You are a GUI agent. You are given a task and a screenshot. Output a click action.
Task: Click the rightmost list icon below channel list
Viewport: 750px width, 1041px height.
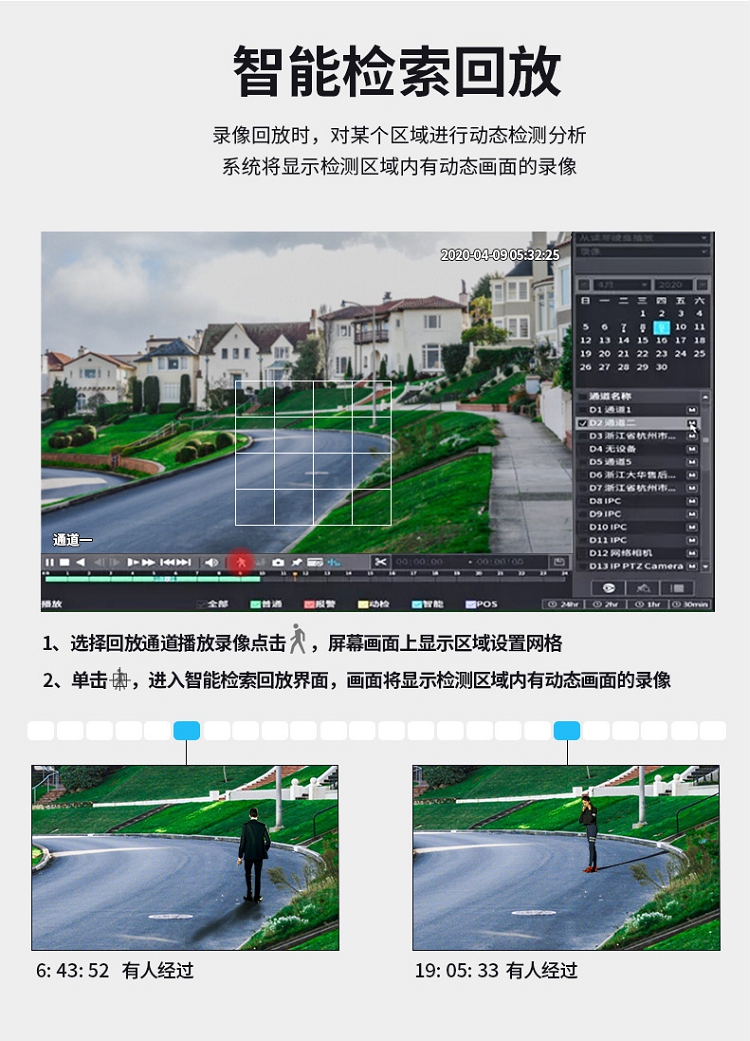(677, 588)
